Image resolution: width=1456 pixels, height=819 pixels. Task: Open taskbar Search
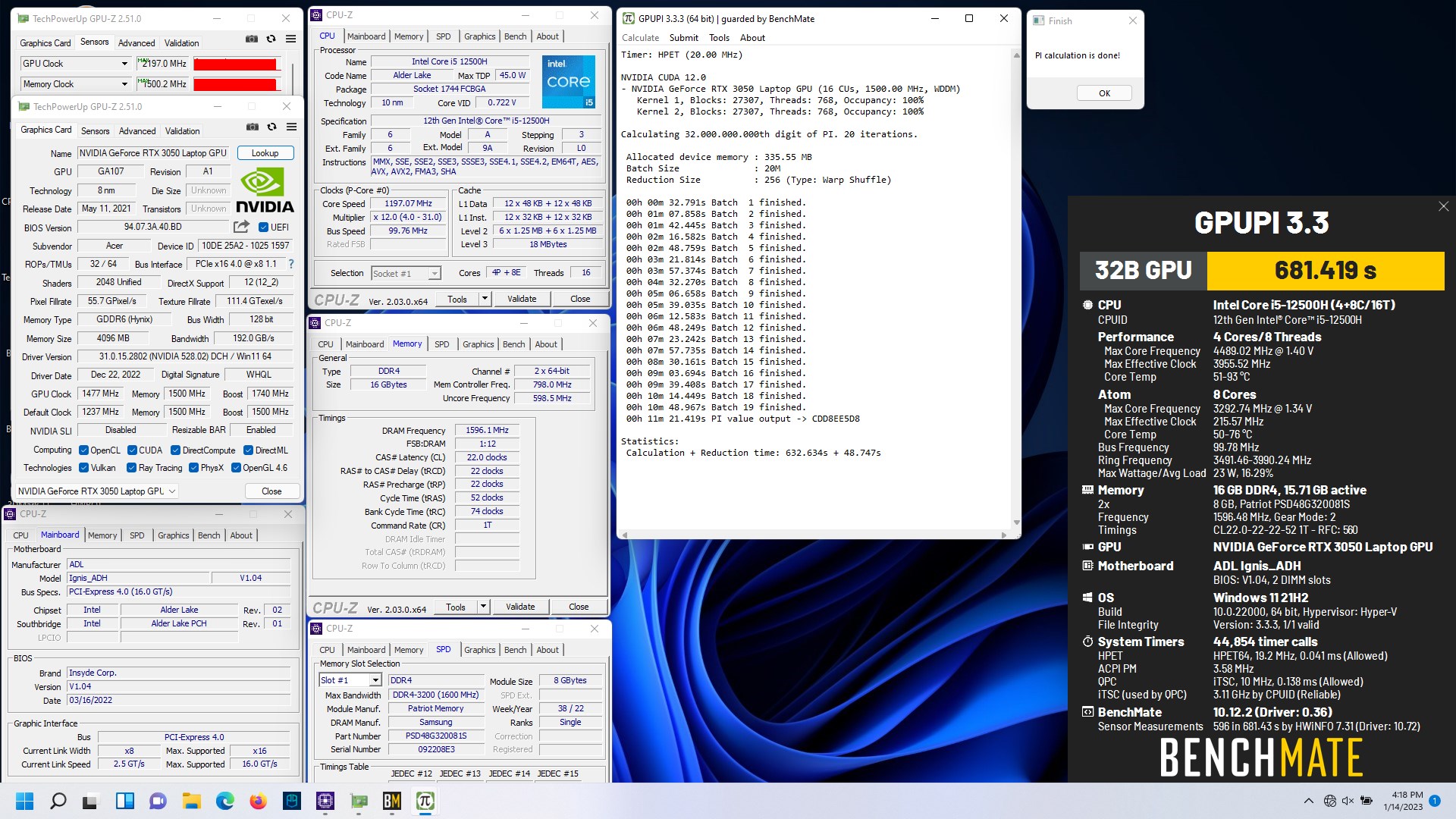[x=58, y=801]
